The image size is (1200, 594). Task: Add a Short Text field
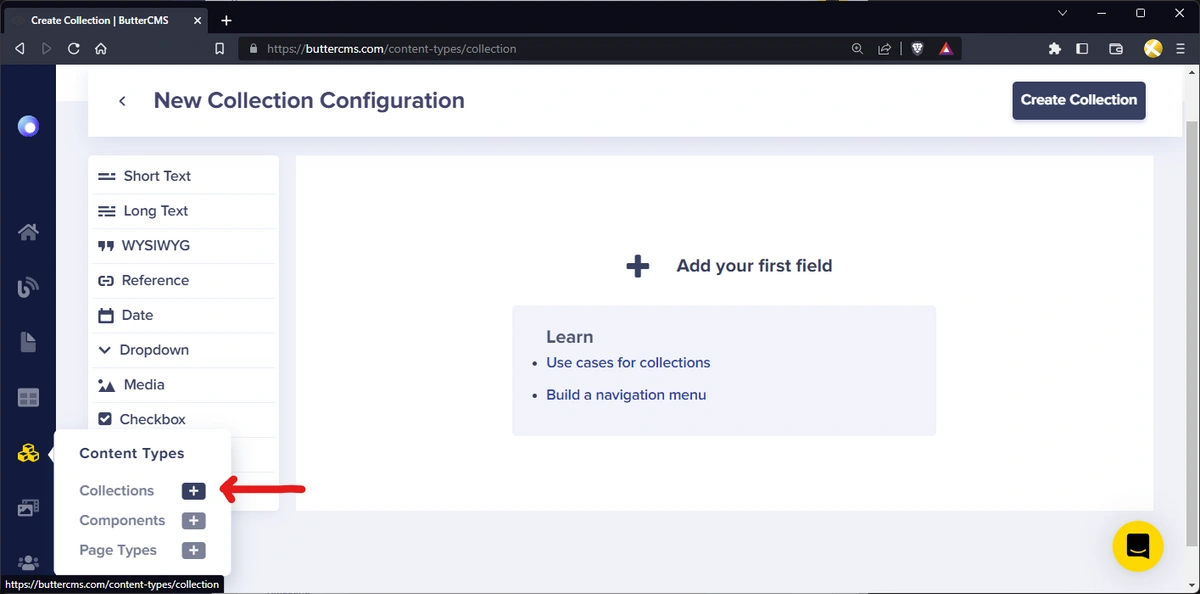pyautogui.click(x=183, y=176)
